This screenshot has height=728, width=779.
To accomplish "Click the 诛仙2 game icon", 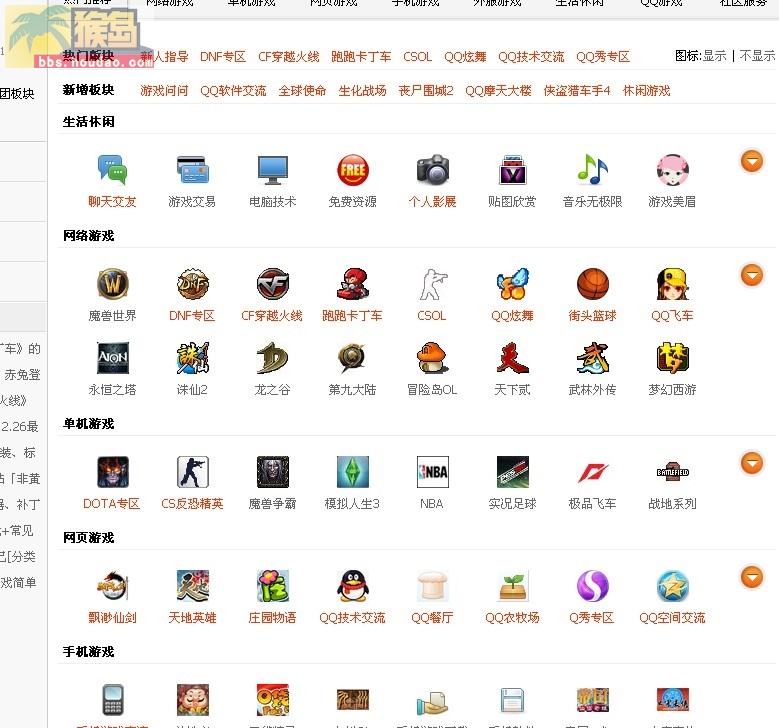I will click(192, 358).
